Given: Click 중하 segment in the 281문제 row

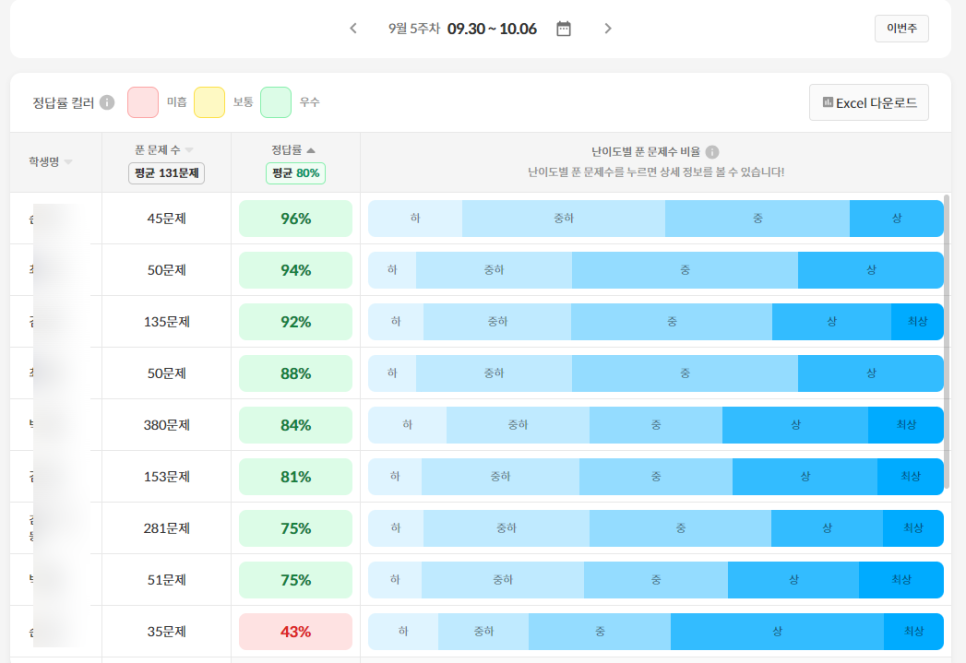Looking at the screenshot, I should pos(506,528).
